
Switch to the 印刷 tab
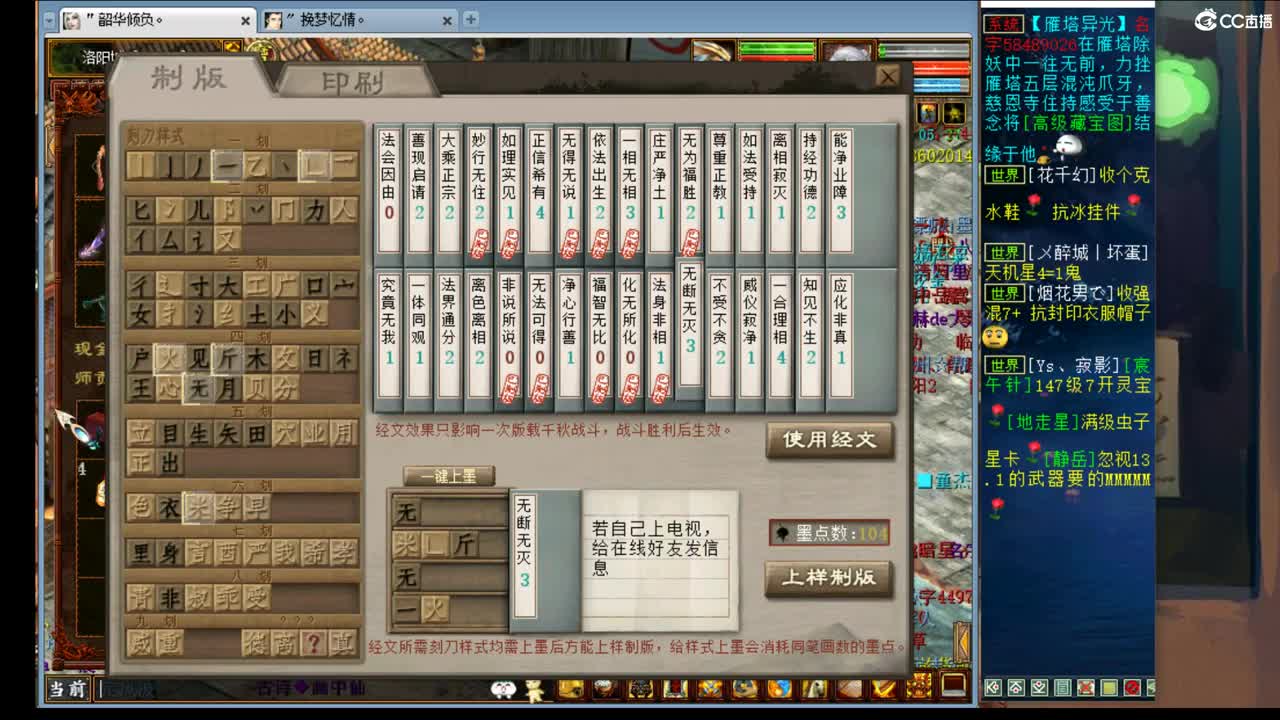pyautogui.click(x=355, y=82)
